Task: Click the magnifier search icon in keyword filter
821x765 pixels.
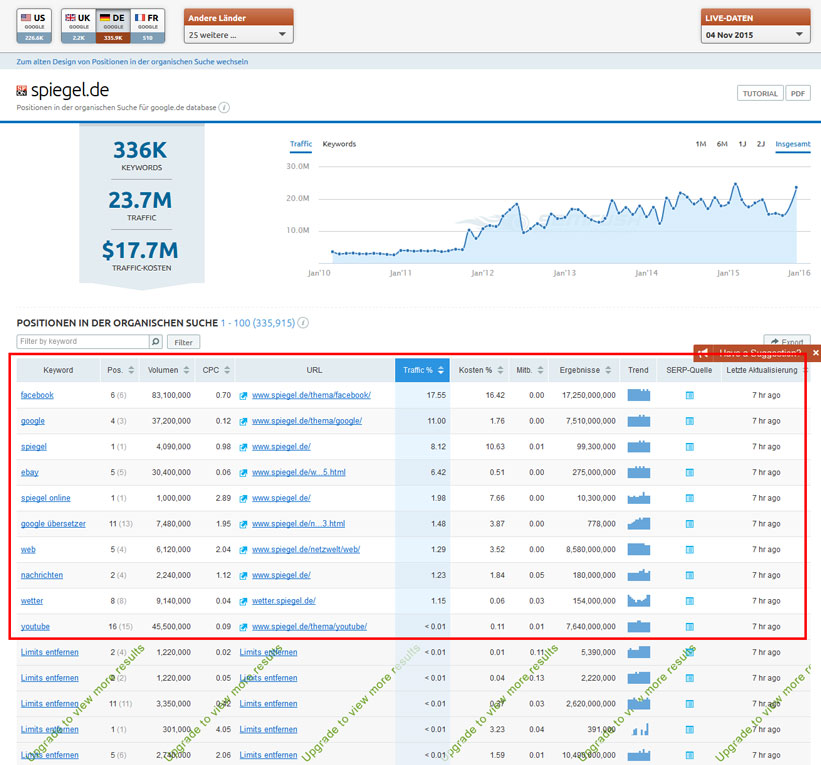Action: click(x=156, y=341)
